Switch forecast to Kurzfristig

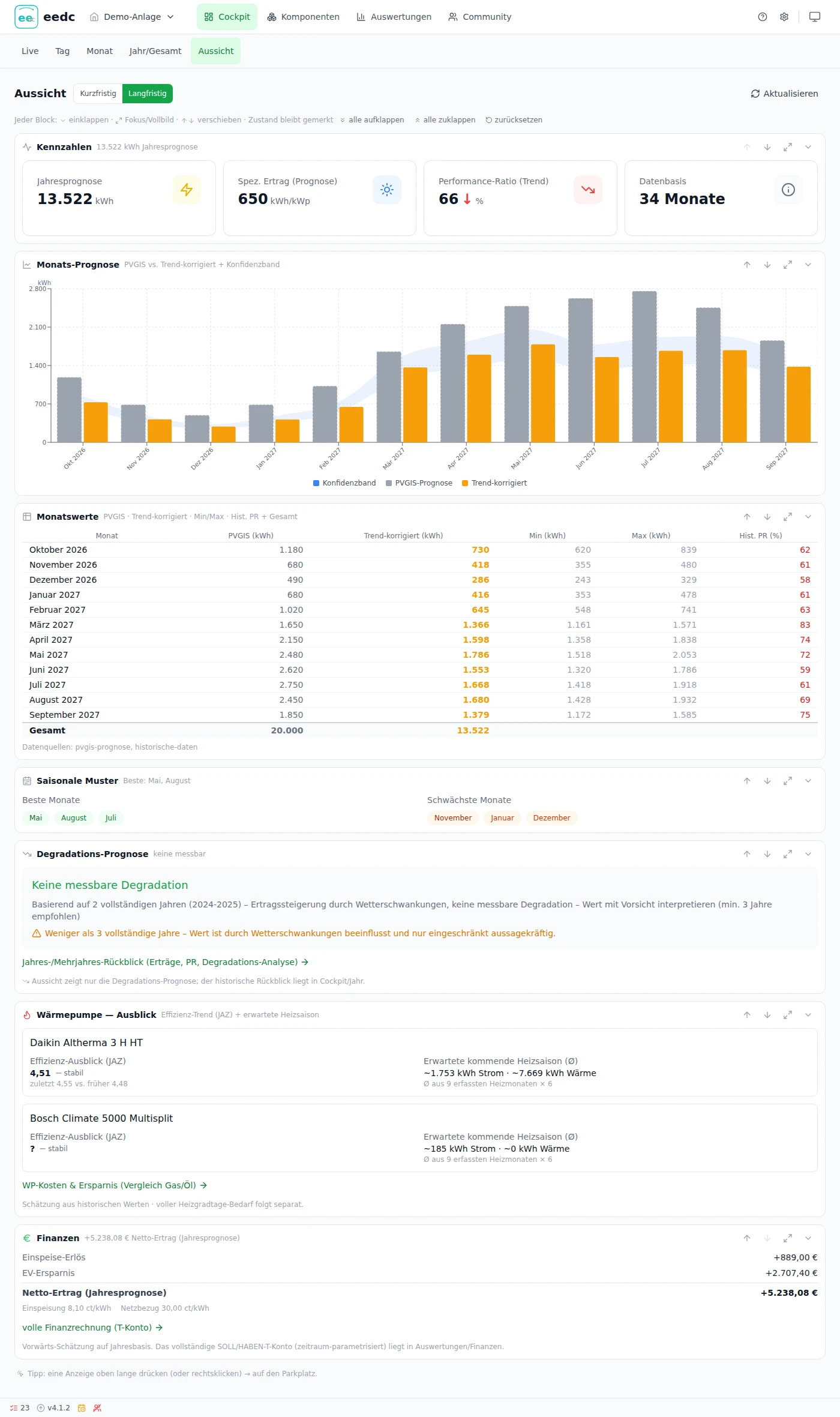pyautogui.click(x=98, y=94)
